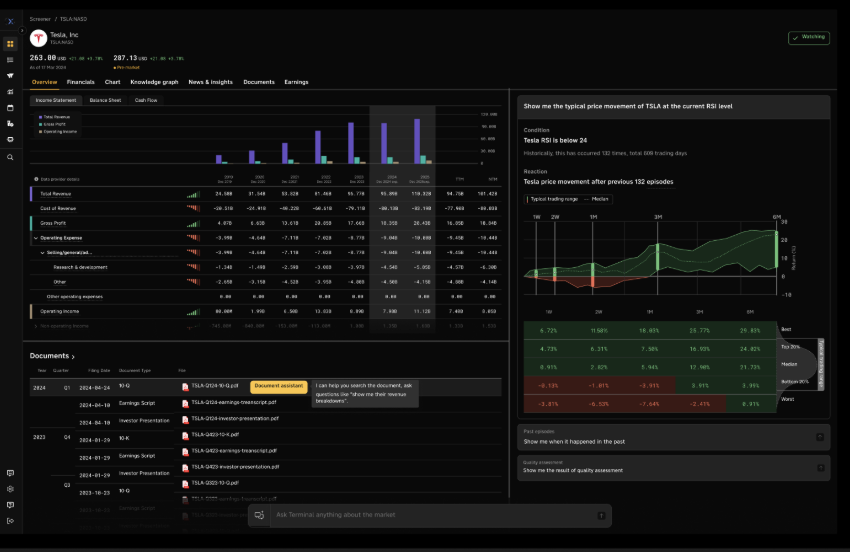This screenshot has width=850, height=552.
Task: Toggle Gross Profit legend swatch
Action: pos(40,125)
